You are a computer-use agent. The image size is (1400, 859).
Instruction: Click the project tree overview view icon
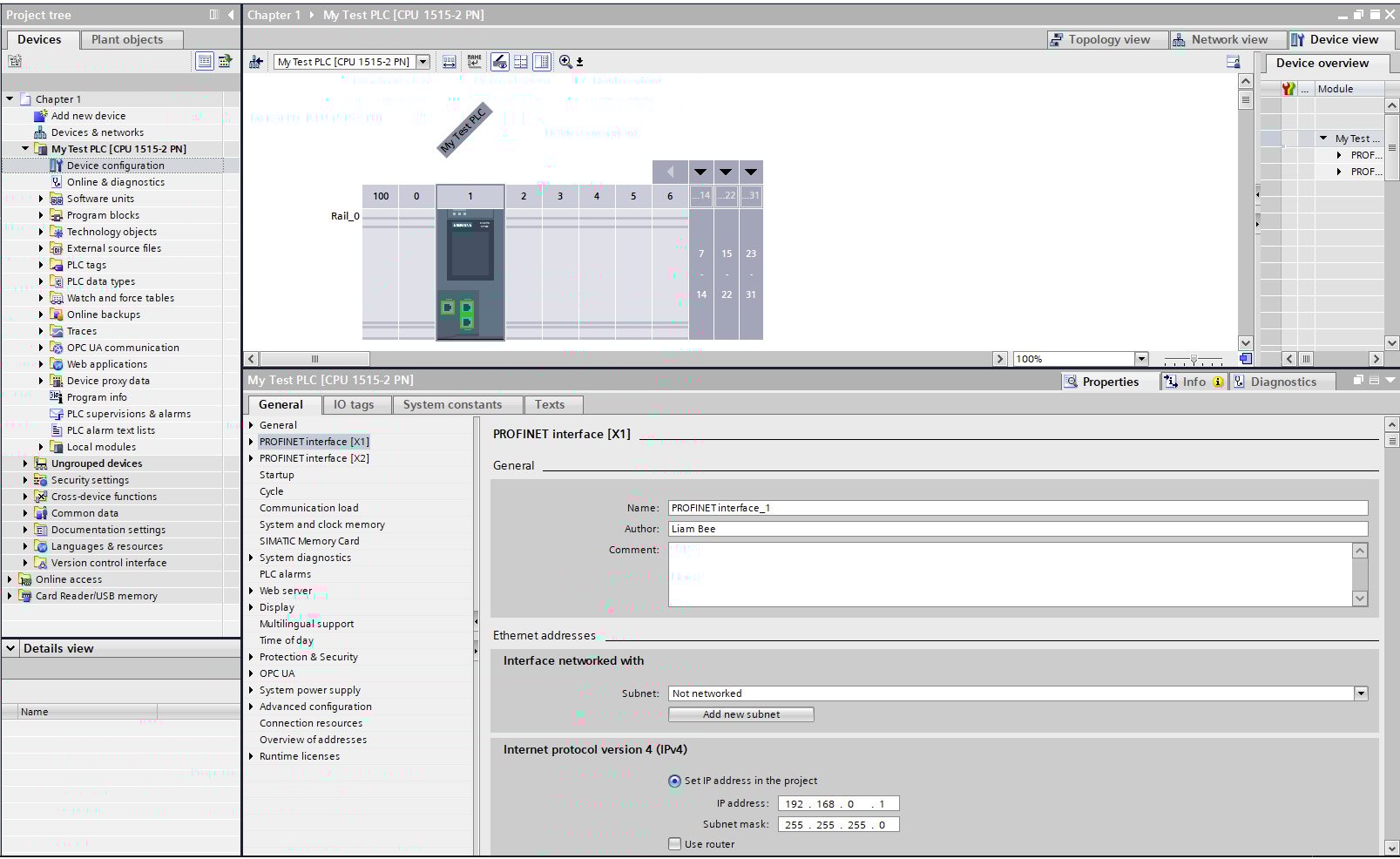204,61
